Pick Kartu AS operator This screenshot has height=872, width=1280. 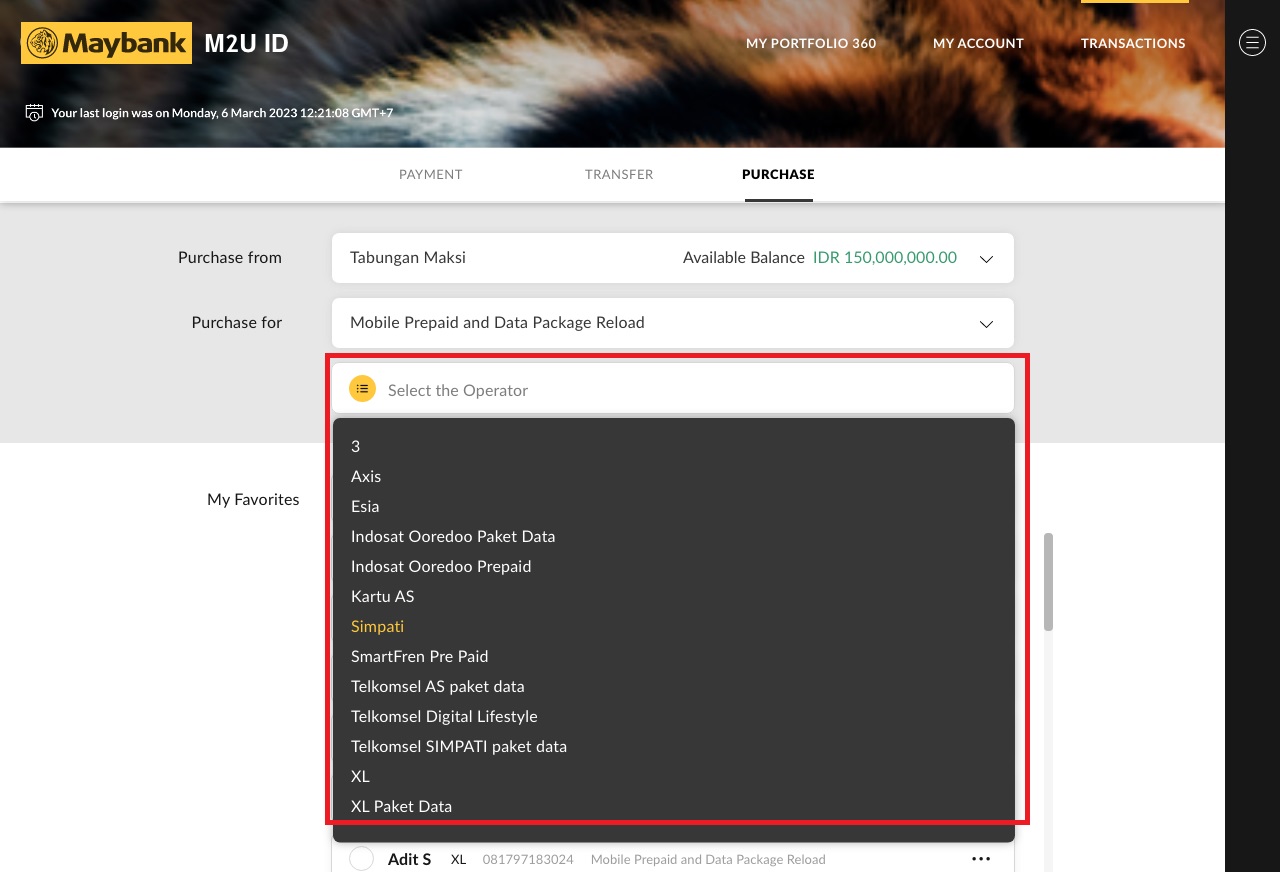point(673,596)
